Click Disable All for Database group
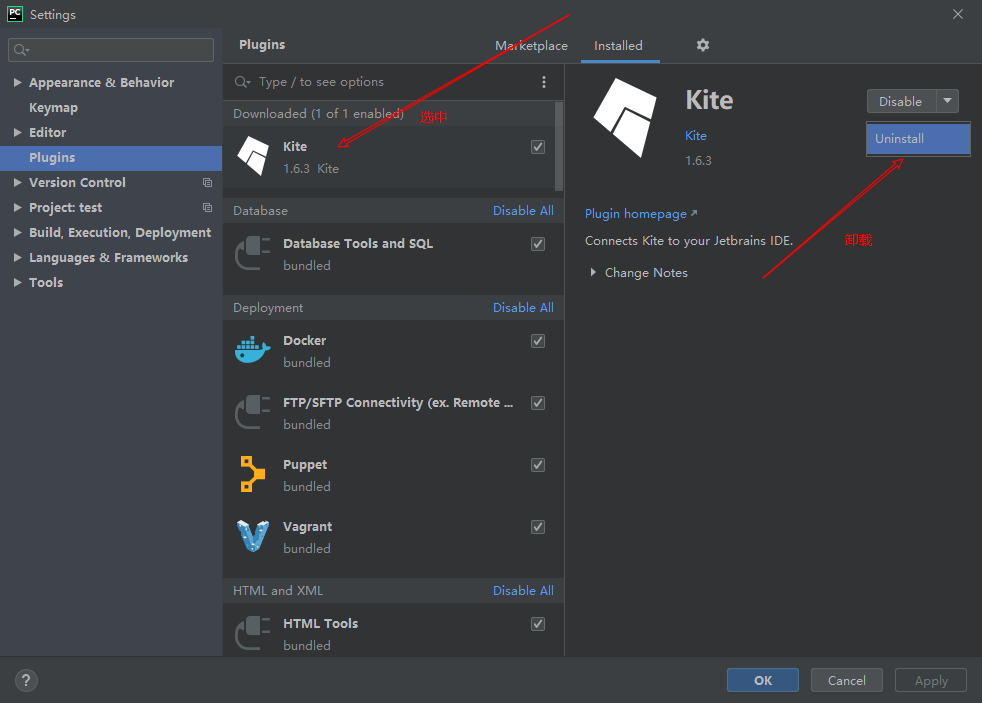This screenshot has width=982, height=703. click(x=523, y=210)
